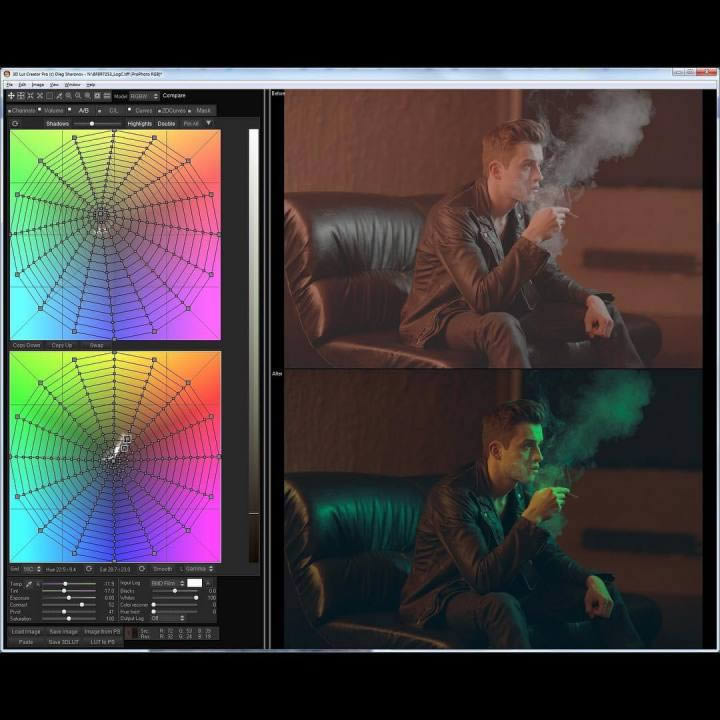The height and width of the screenshot is (720, 720).
Task: Click the vertical luminance gradient bar
Action: 253,345
